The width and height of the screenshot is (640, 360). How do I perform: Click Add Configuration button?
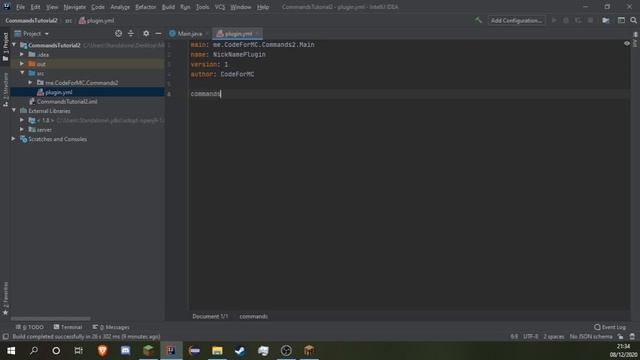[516, 20]
